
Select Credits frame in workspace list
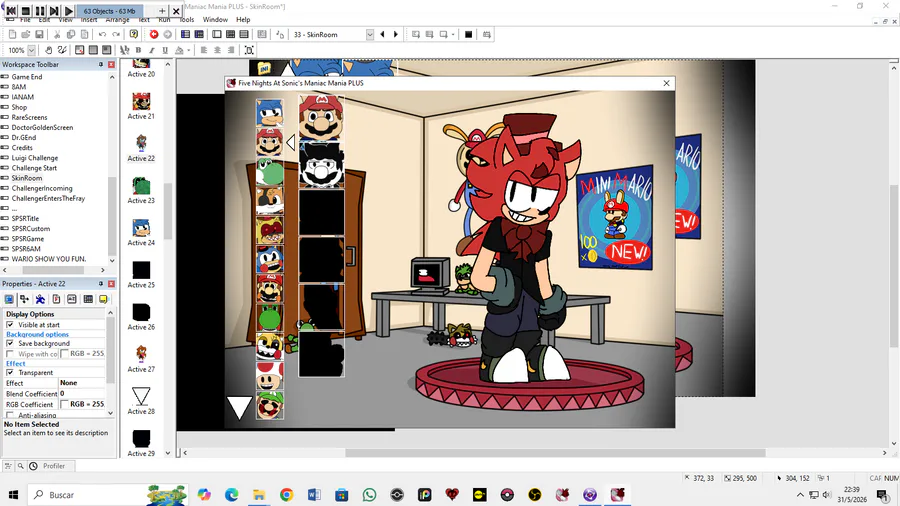click(22, 147)
